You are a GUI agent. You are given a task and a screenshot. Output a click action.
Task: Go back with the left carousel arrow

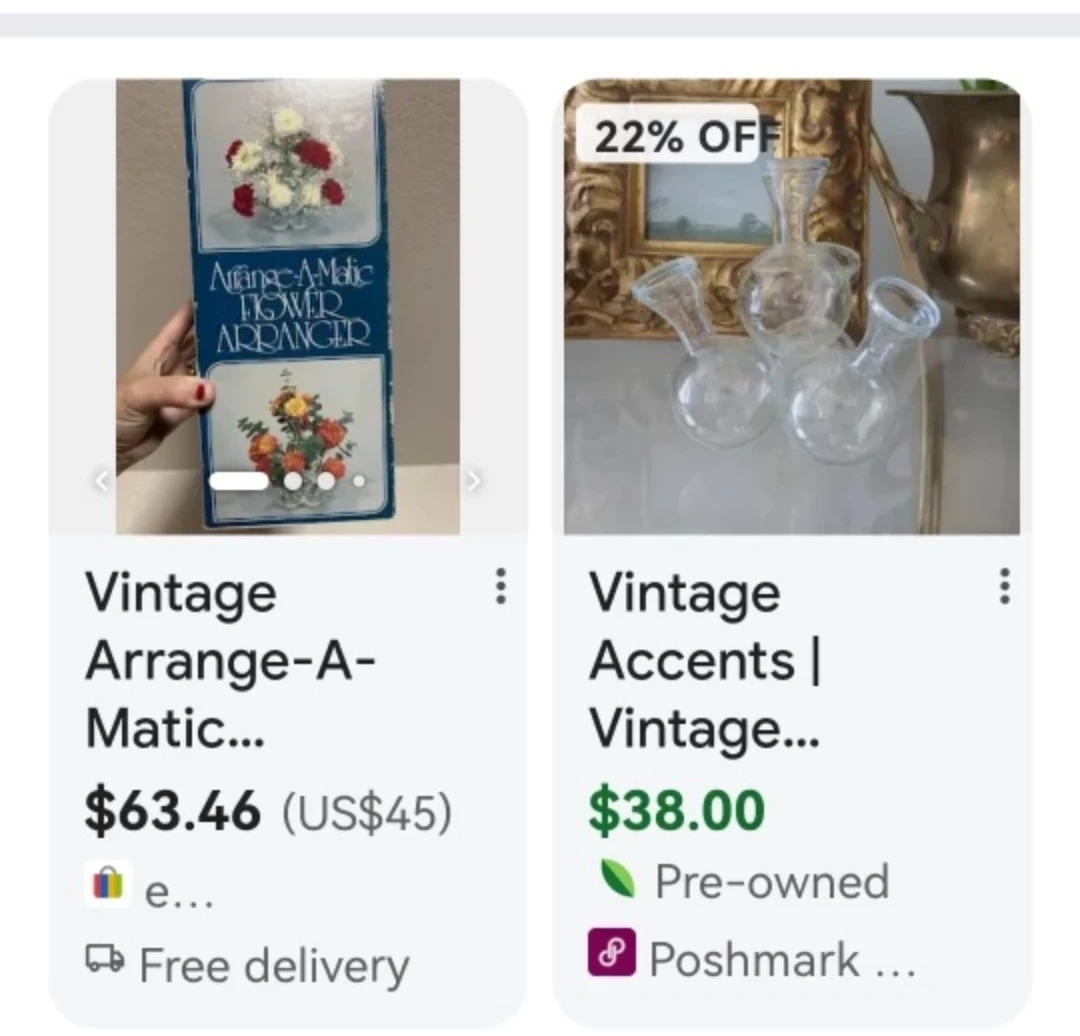(100, 481)
